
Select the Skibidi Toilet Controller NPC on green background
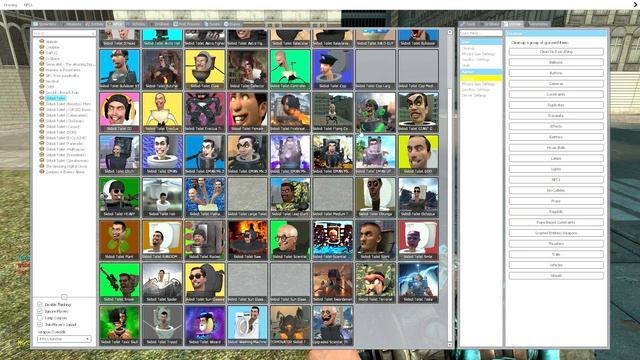290,69
